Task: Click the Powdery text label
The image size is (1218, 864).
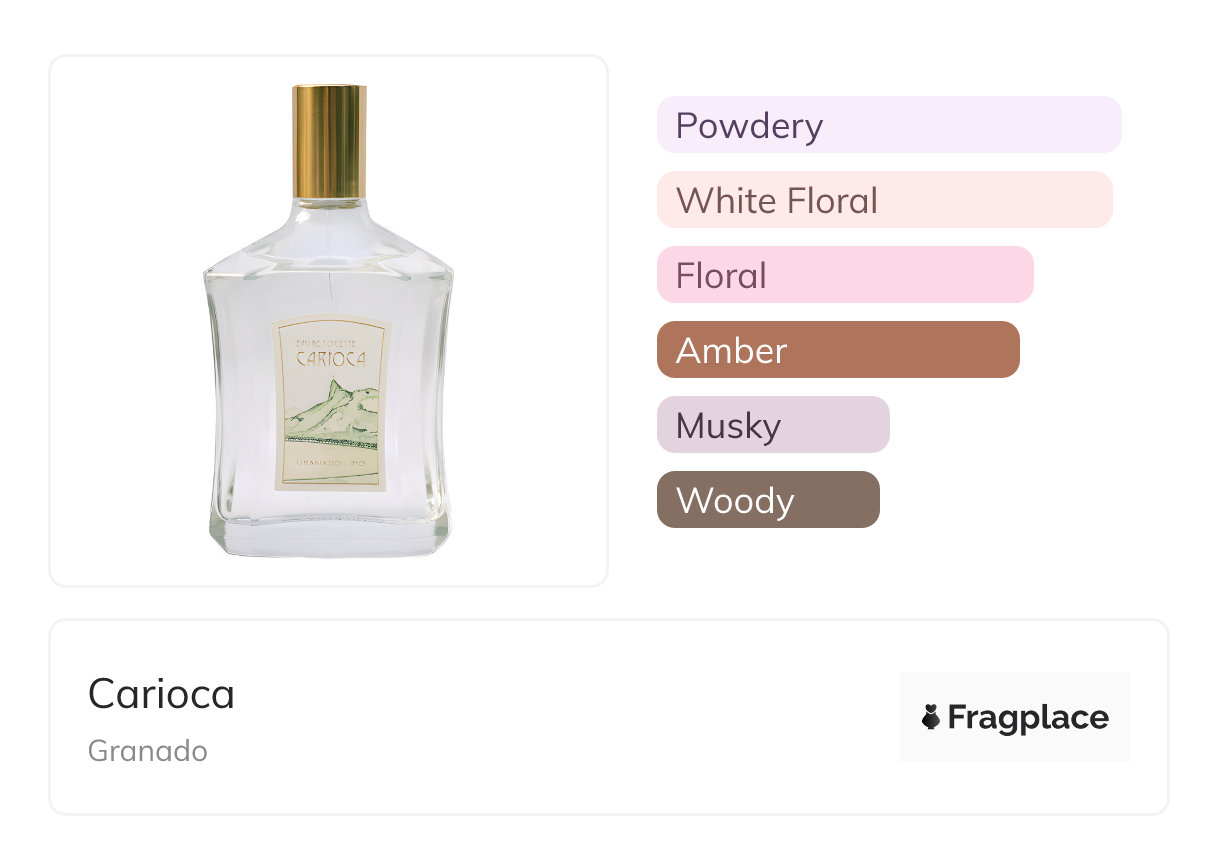Action: [x=749, y=125]
